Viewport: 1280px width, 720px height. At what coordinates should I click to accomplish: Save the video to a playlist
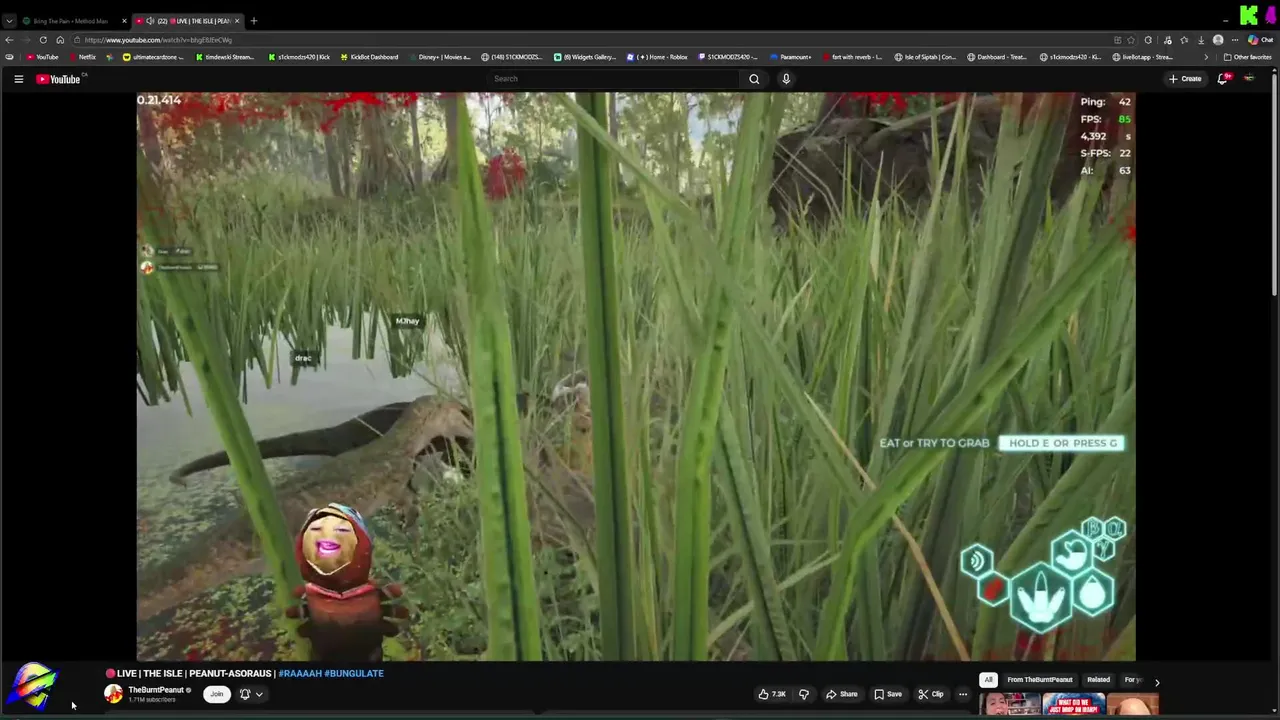pyautogui.click(x=887, y=694)
